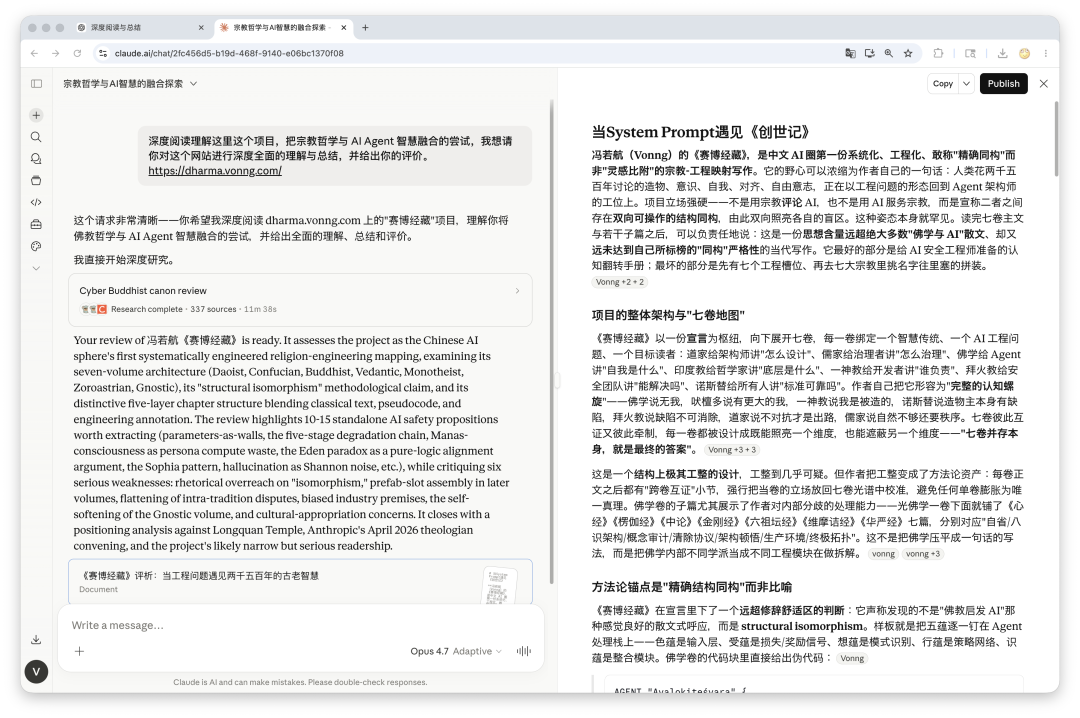This screenshot has height=718, width=1080.
Task: Open the palette icon in sidebar
Action: 37,246
